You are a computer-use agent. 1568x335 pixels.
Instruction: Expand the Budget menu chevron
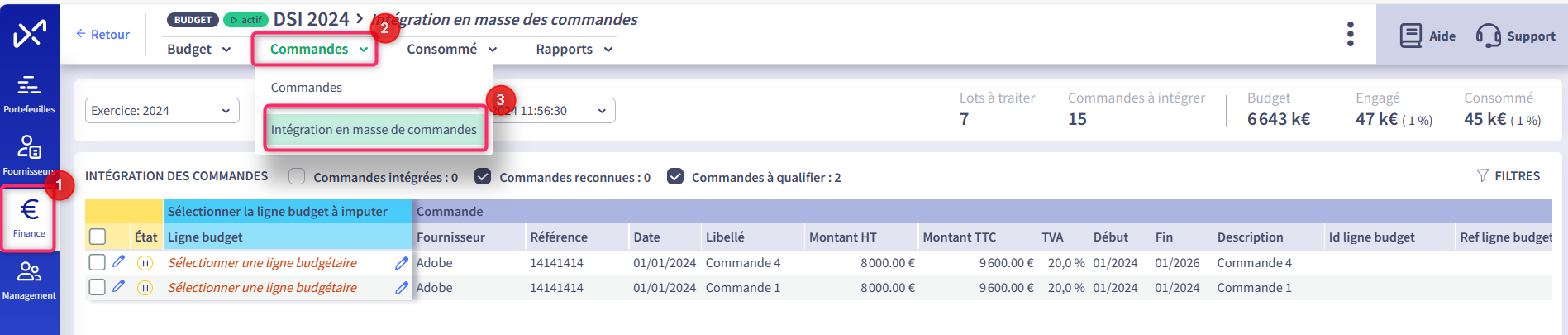226,50
